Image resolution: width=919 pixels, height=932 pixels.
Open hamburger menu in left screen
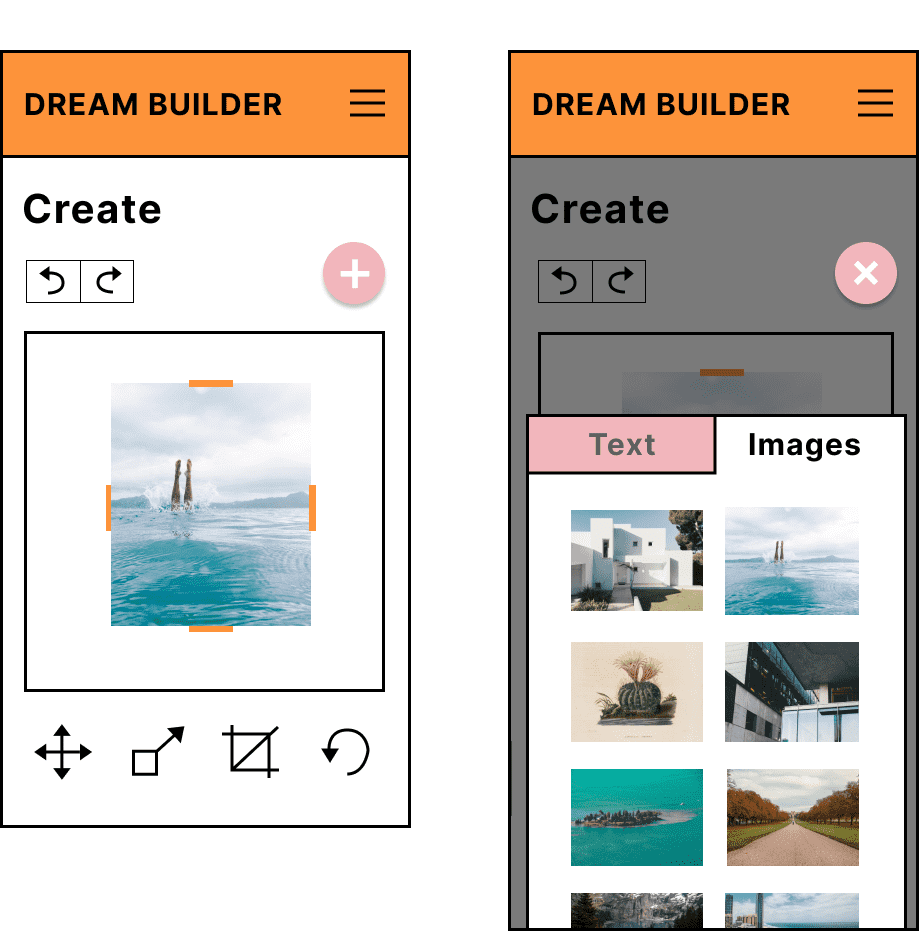pos(367,104)
